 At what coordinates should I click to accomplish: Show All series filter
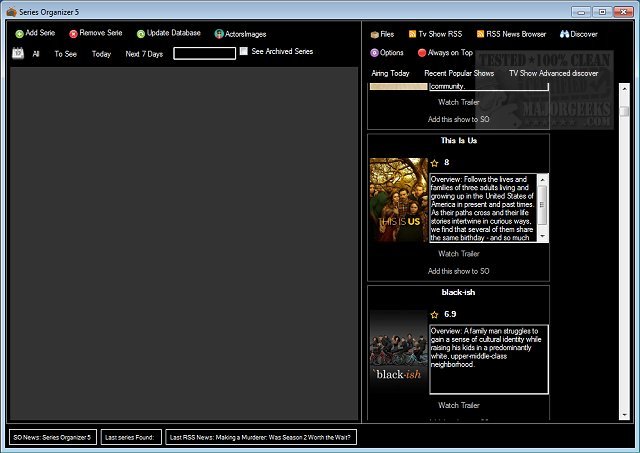(x=36, y=54)
